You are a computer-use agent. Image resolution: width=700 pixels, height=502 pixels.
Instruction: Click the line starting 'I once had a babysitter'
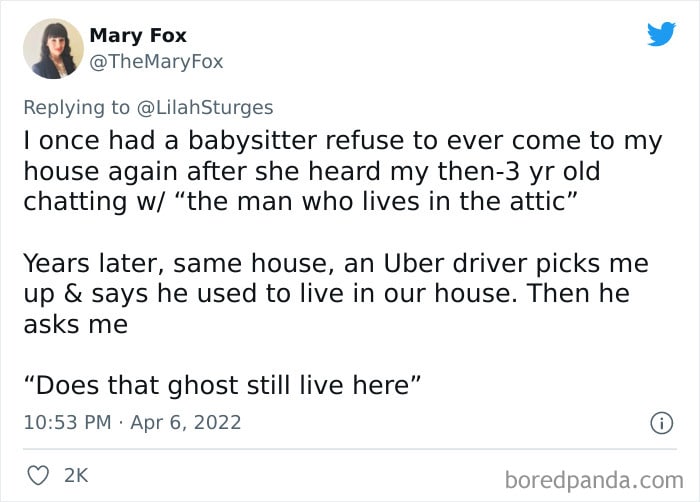pos(343,142)
